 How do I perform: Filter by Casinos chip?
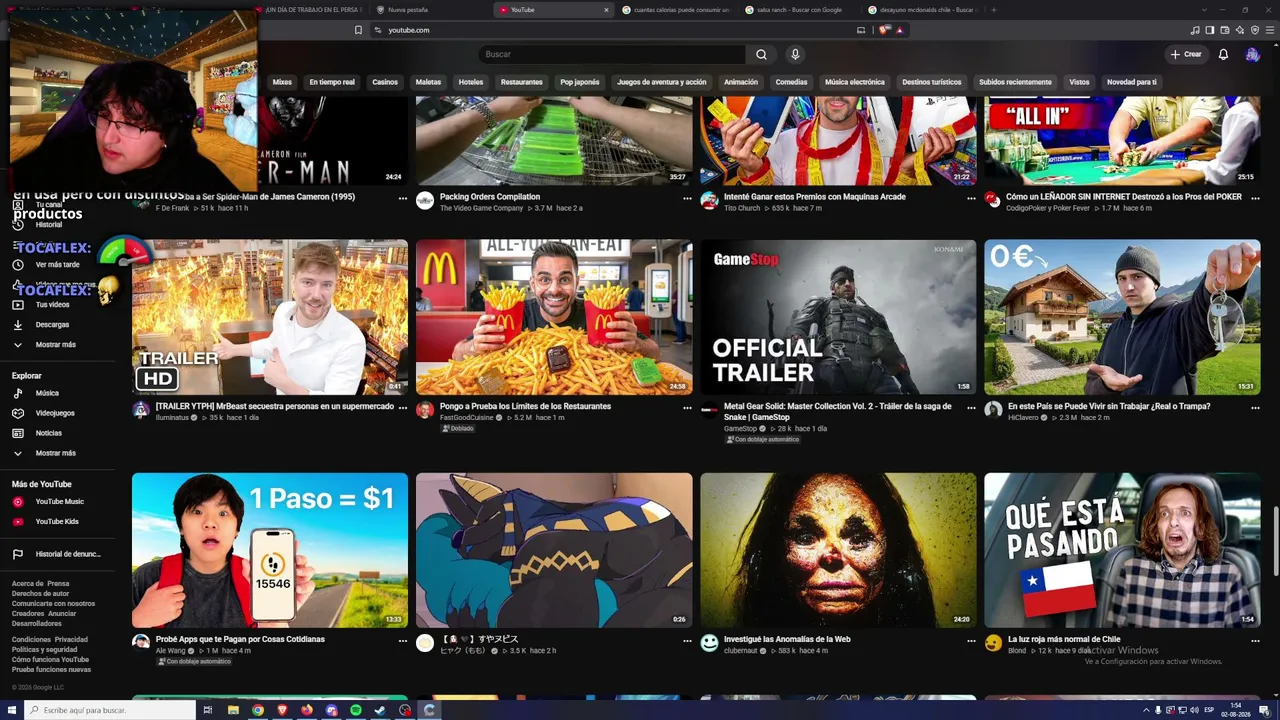click(x=385, y=82)
